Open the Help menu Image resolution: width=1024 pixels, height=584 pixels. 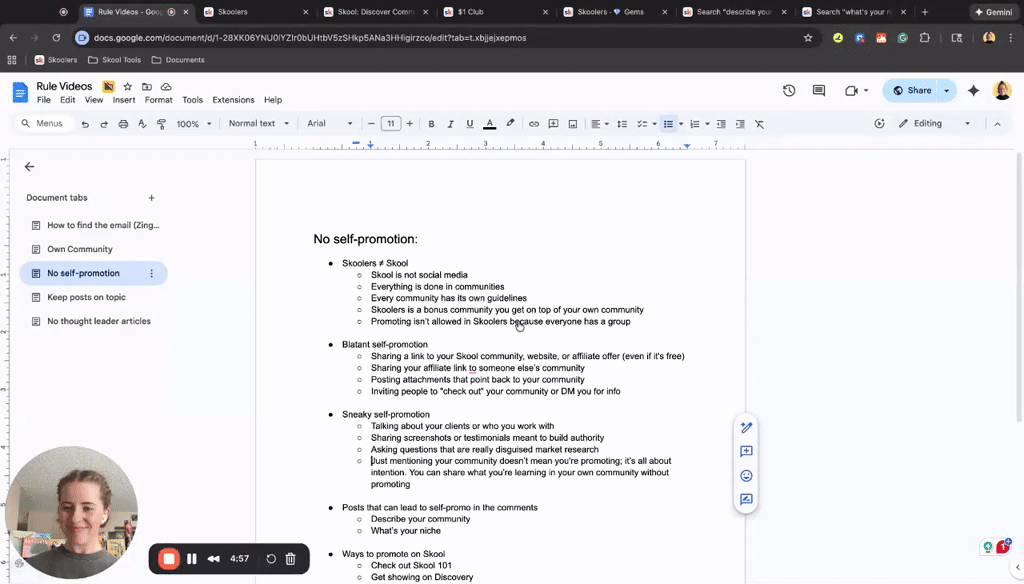click(273, 100)
